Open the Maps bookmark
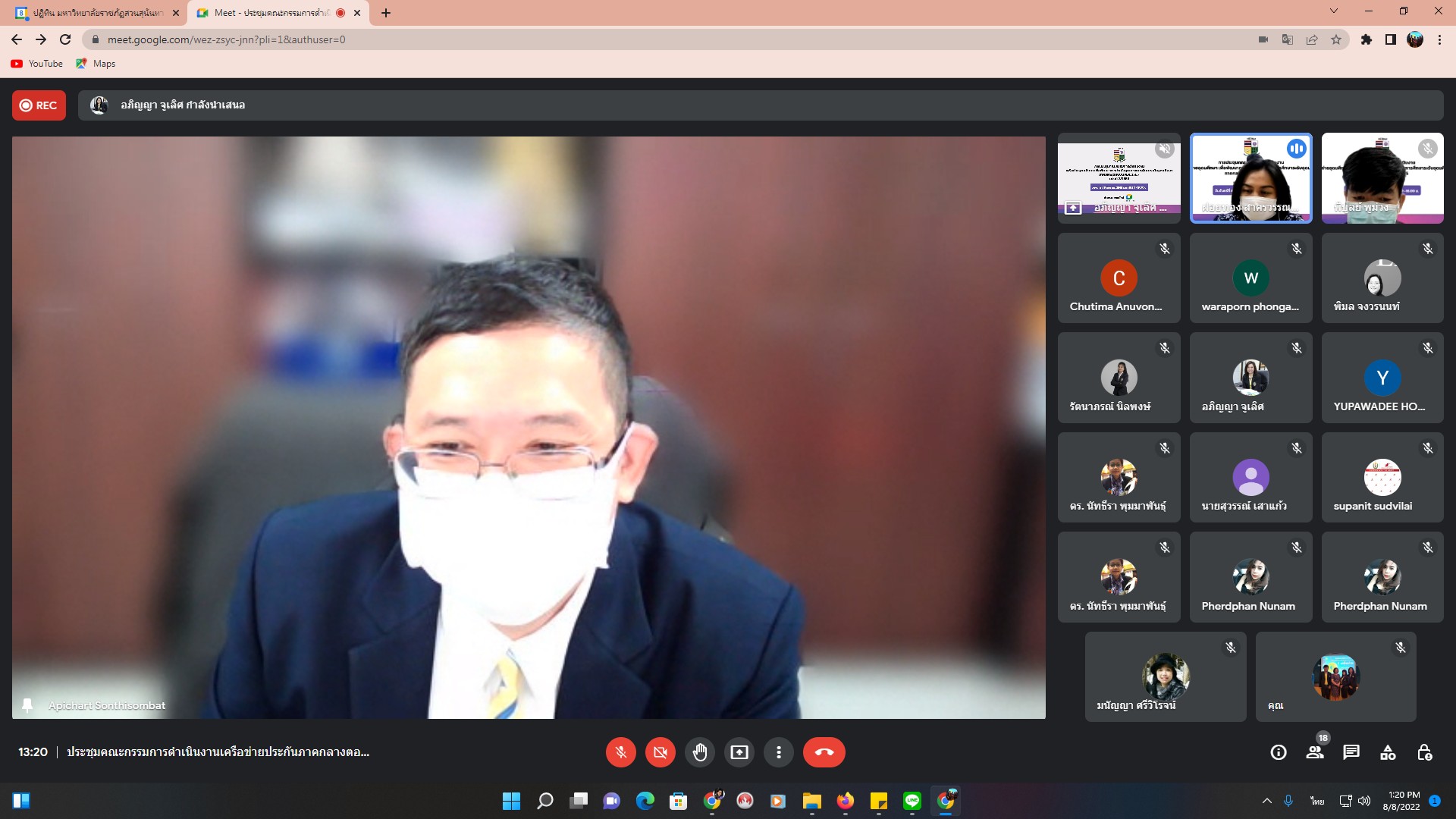Viewport: 1456px width, 819px height. coord(96,64)
